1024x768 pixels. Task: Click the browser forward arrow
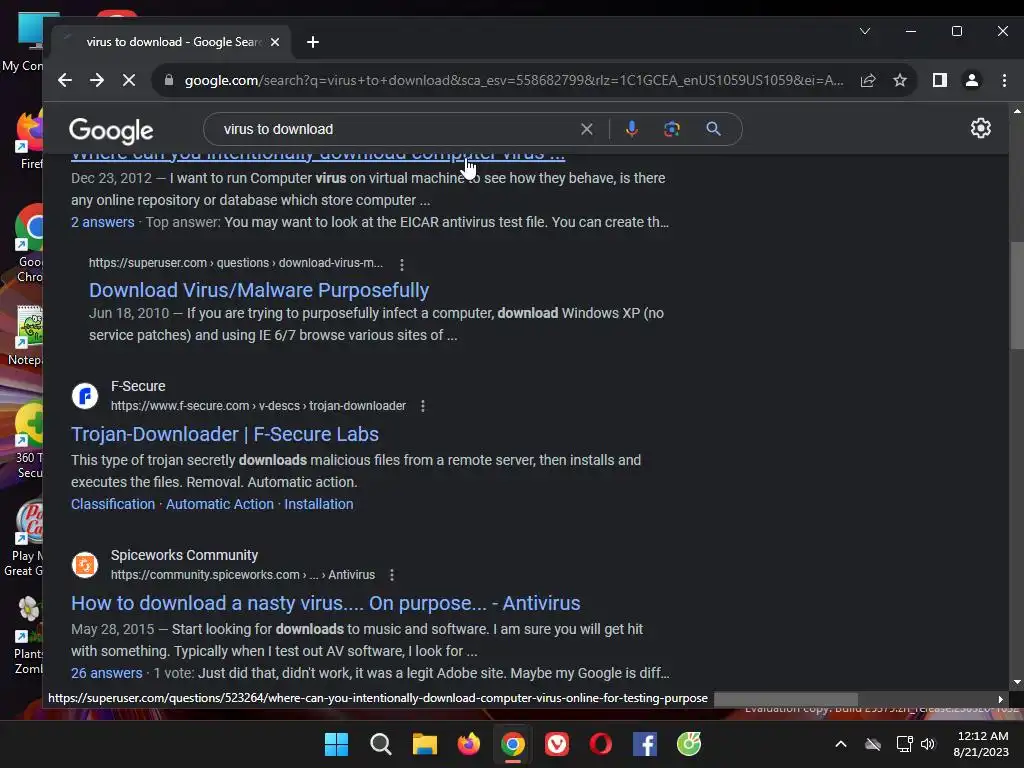click(x=97, y=80)
